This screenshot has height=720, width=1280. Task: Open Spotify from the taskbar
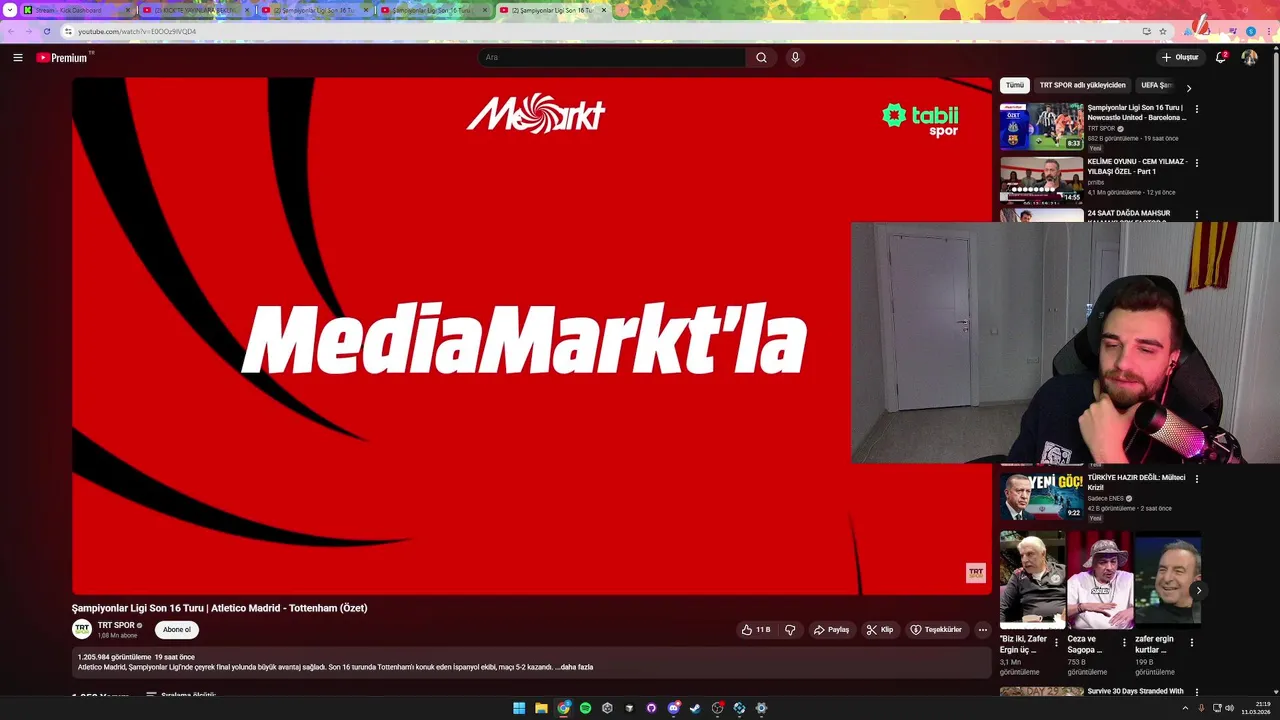585,708
